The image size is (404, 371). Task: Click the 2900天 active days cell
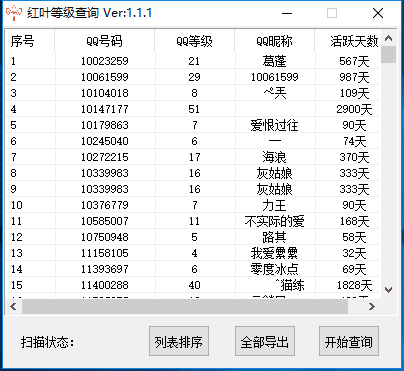pyautogui.click(x=354, y=109)
